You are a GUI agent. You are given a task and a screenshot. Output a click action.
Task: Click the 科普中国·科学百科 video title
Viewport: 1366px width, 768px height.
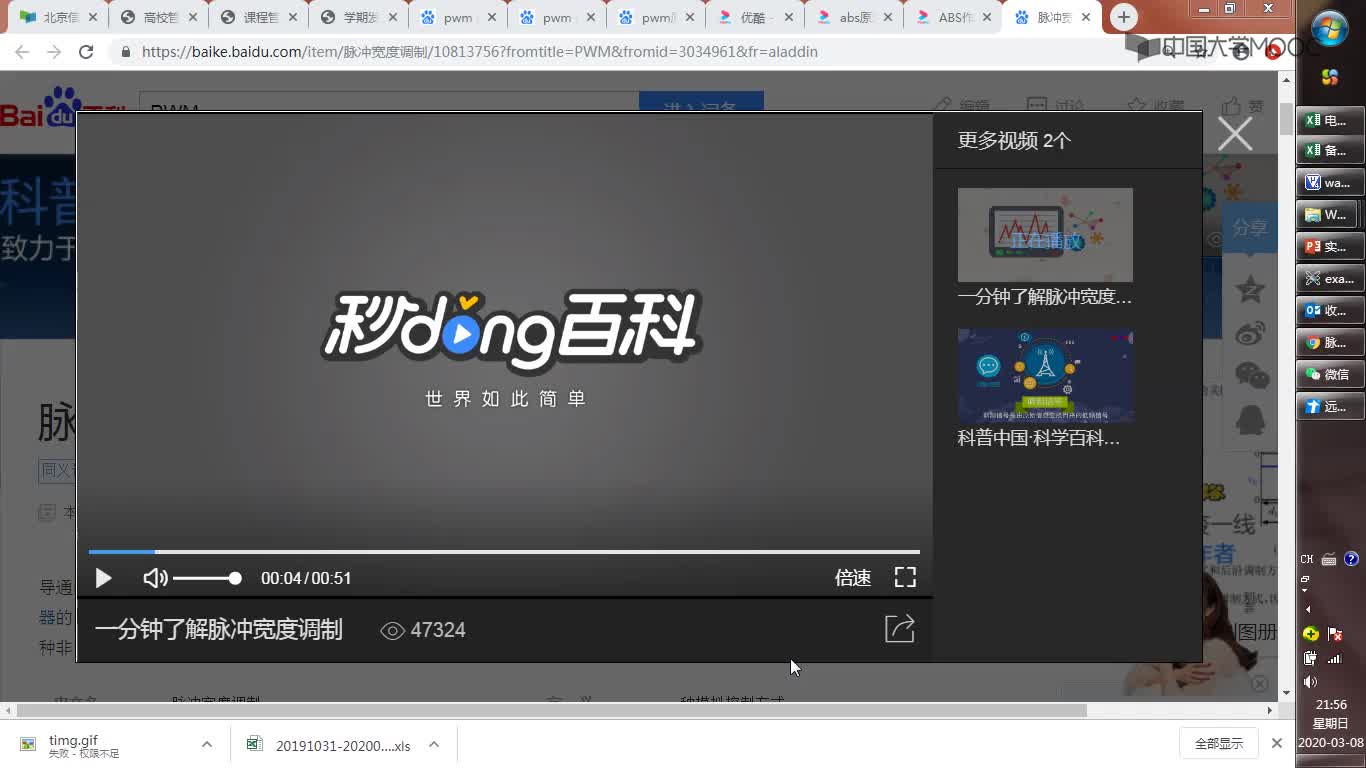tap(1039, 438)
